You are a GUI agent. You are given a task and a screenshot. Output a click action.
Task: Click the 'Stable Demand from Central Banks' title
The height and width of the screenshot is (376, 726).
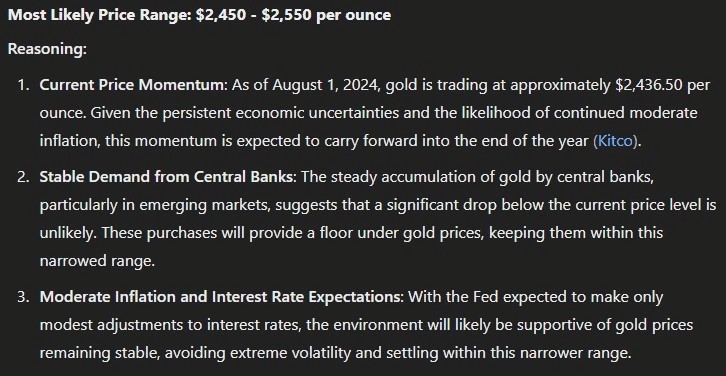[x=167, y=177]
